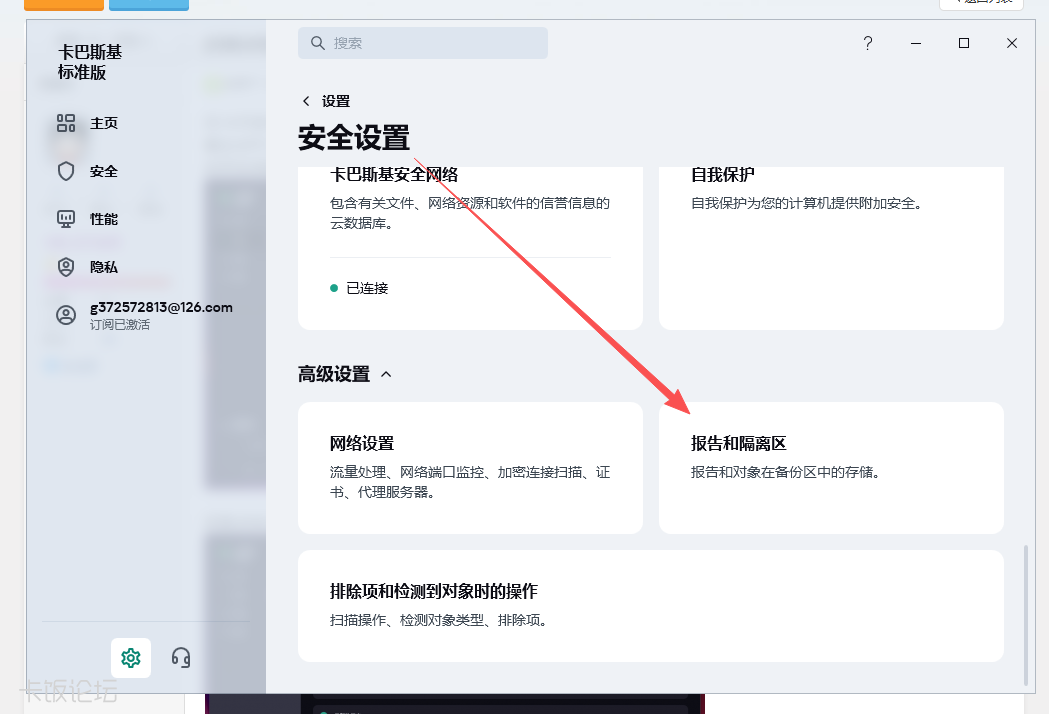The height and width of the screenshot is (714, 1049).
Task: Open the 网络设置 card
Action: click(x=470, y=468)
